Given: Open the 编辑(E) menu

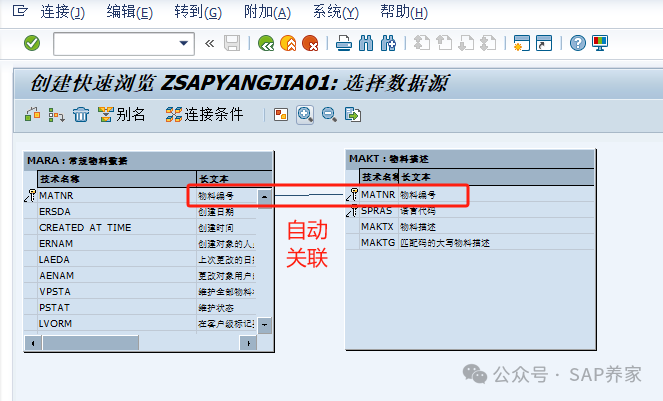Looking at the screenshot, I should click(129, 12).
